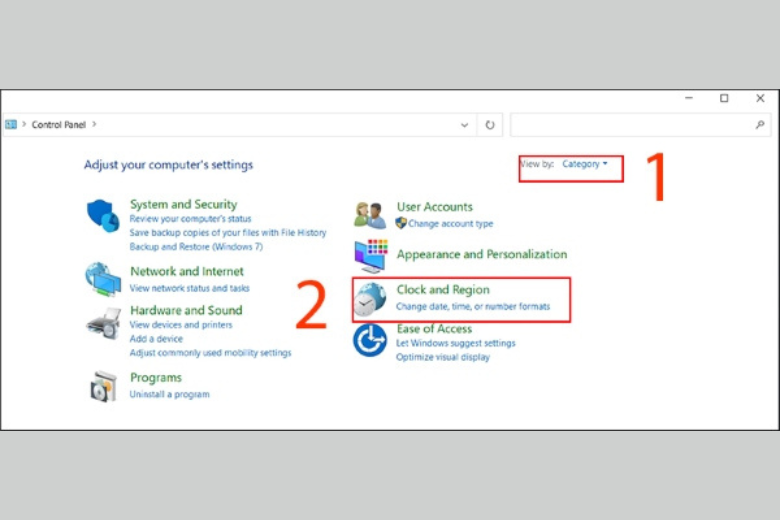Viewport: 780px width, 520px height.
Task: Open Programs category heading
Action: click(x=156, y=378)
